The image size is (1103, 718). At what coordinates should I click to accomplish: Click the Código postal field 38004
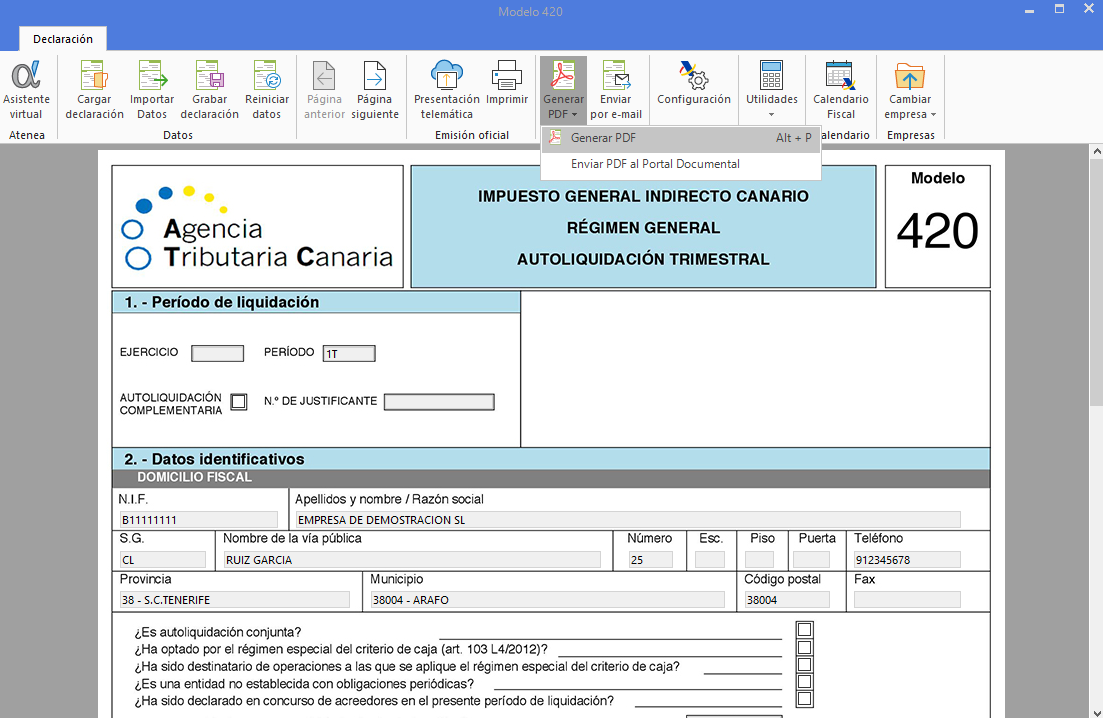tap(787, 600)
